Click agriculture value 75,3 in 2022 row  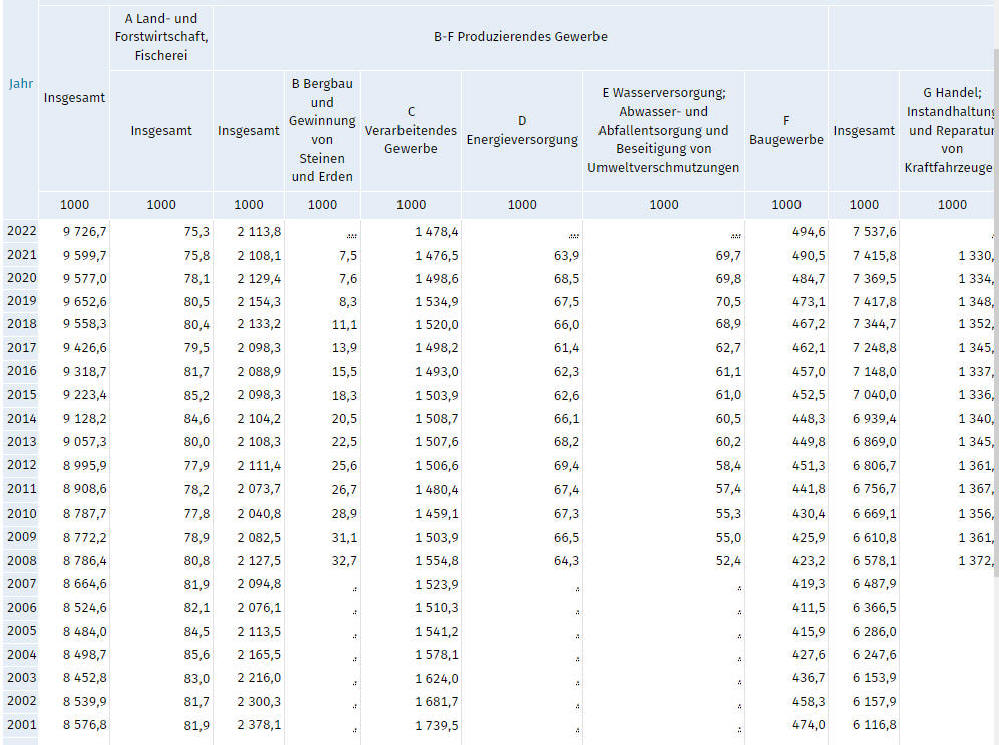[x=196, y=231]
